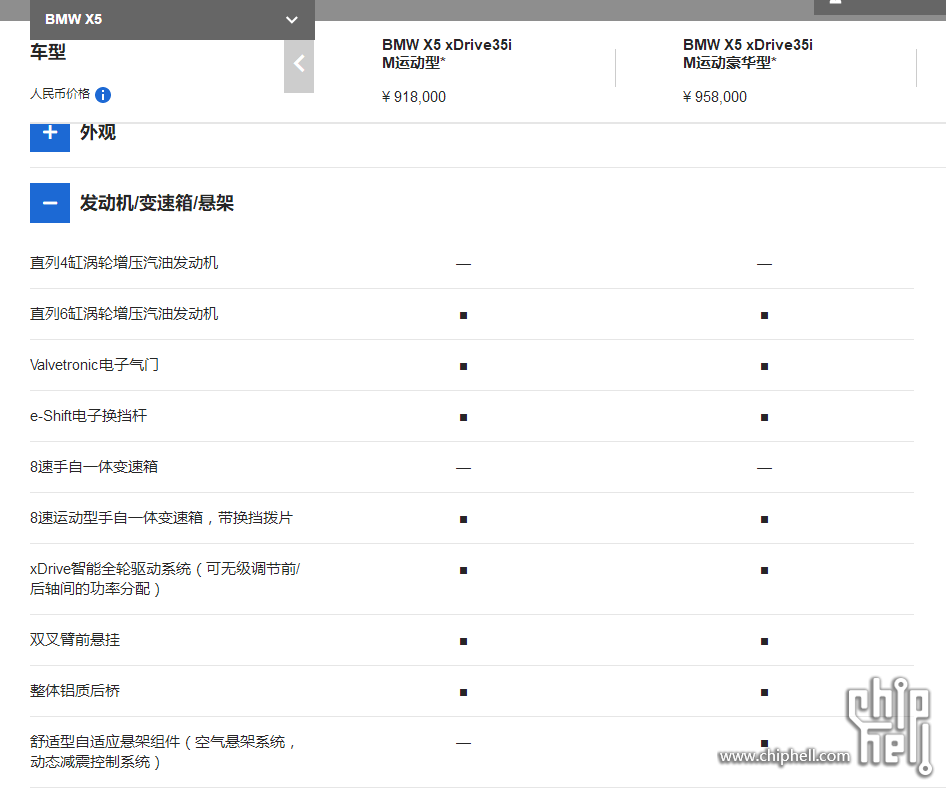Click 双叉臂前悬挂 row label
Image resolution: width=946 pixels, height=791 pixels.
[75, 640]
